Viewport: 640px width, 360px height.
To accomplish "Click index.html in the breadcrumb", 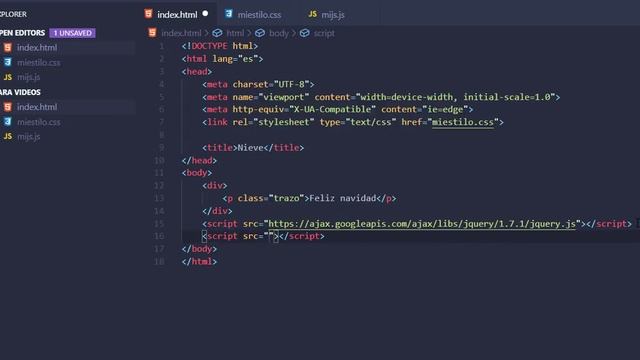I will (181, 33).
